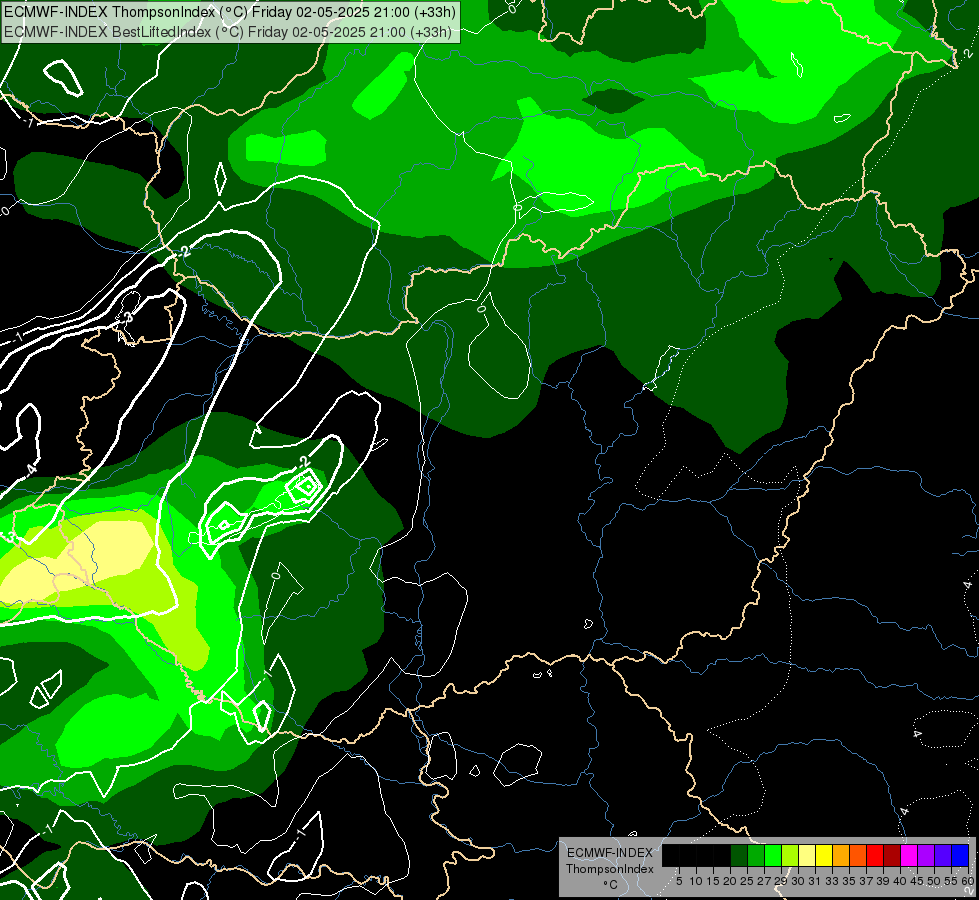The width and height of the screenshot is (979, 900).
Task: Select the red-orange legend swatch for 35-37
Action: pos(858,856)
